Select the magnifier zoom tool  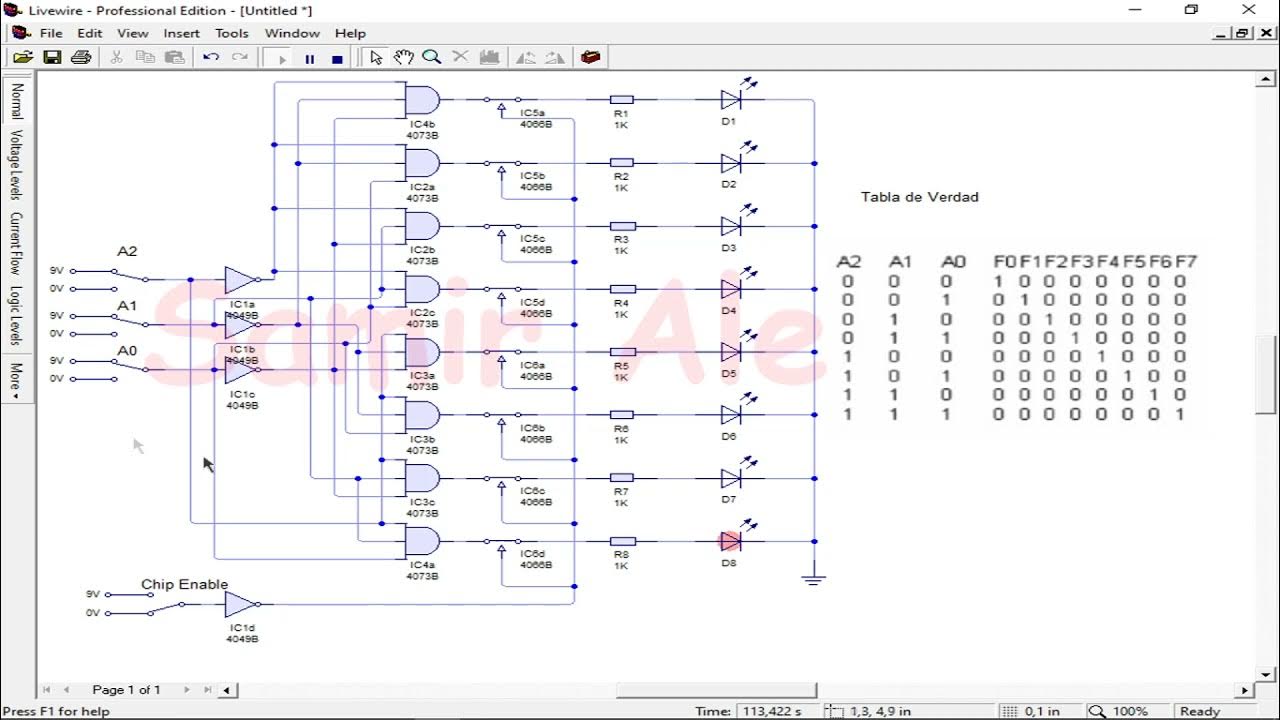click(432, 58)
